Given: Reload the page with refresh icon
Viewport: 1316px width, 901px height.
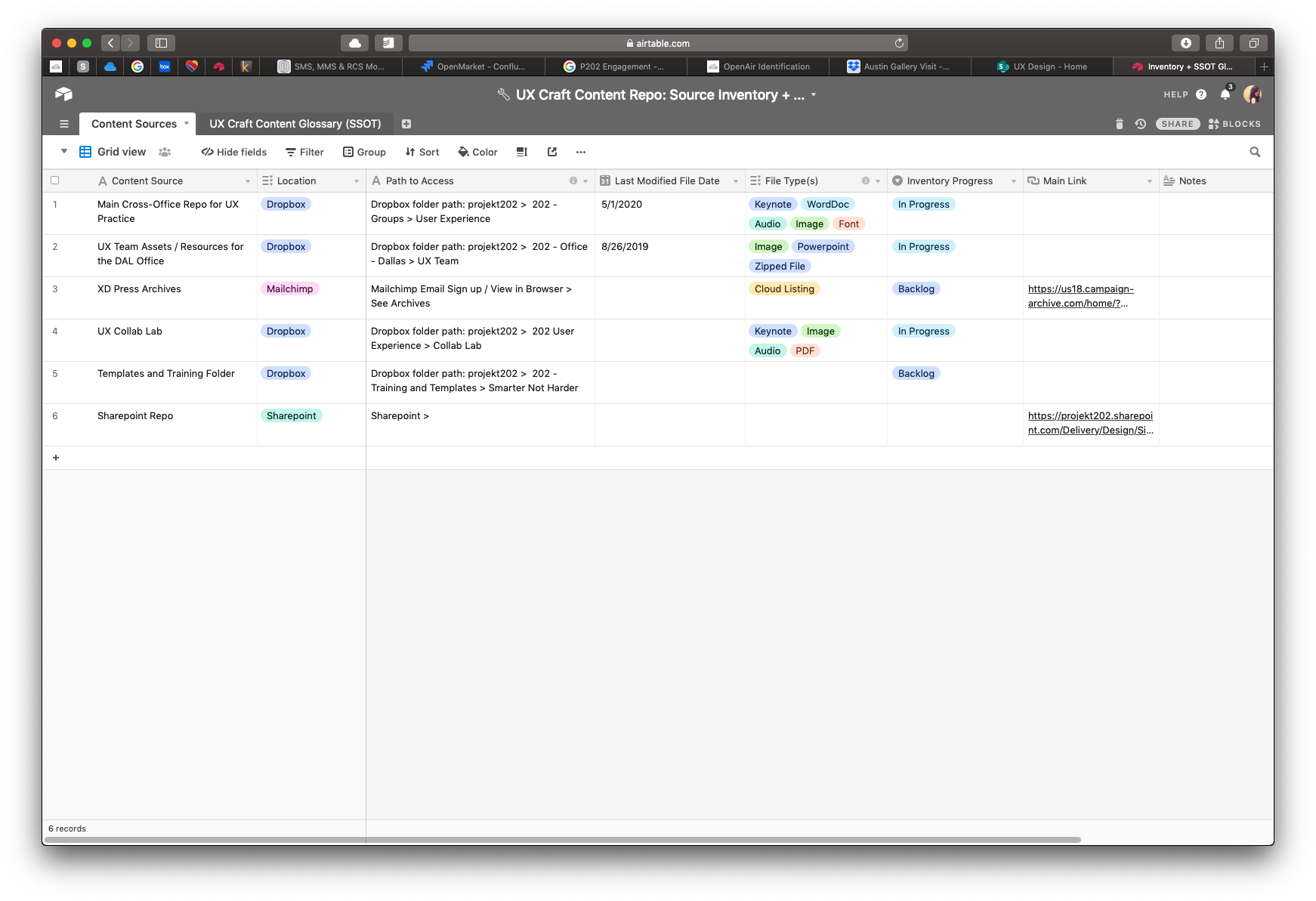Looking at the screenshot, I should 899,43.
